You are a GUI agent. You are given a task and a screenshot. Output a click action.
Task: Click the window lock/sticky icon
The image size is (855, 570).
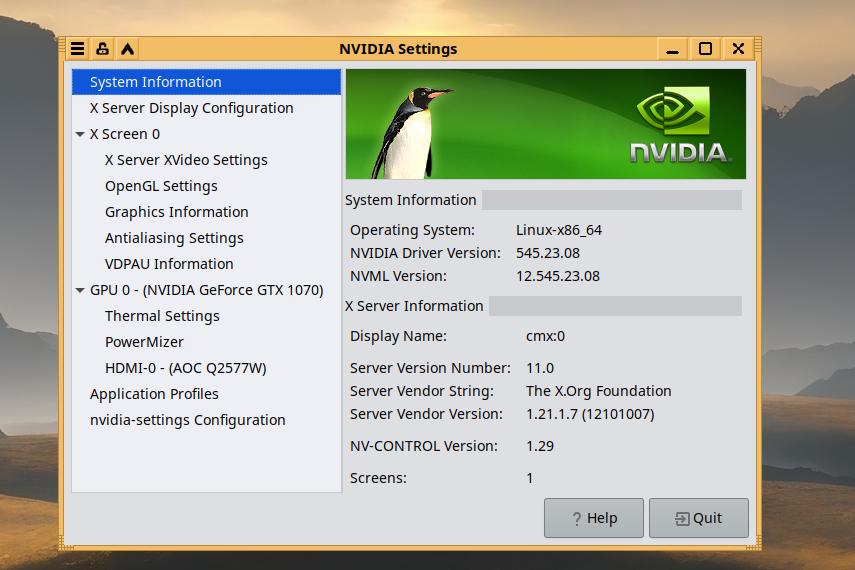click(x=102, y=48)
